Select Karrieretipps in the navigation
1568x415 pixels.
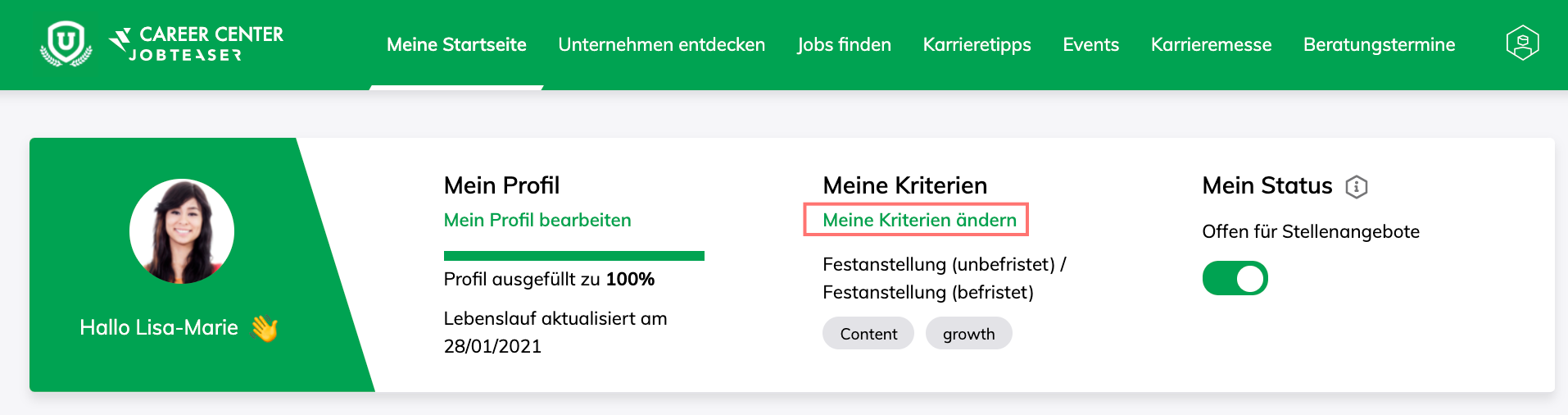977,44
